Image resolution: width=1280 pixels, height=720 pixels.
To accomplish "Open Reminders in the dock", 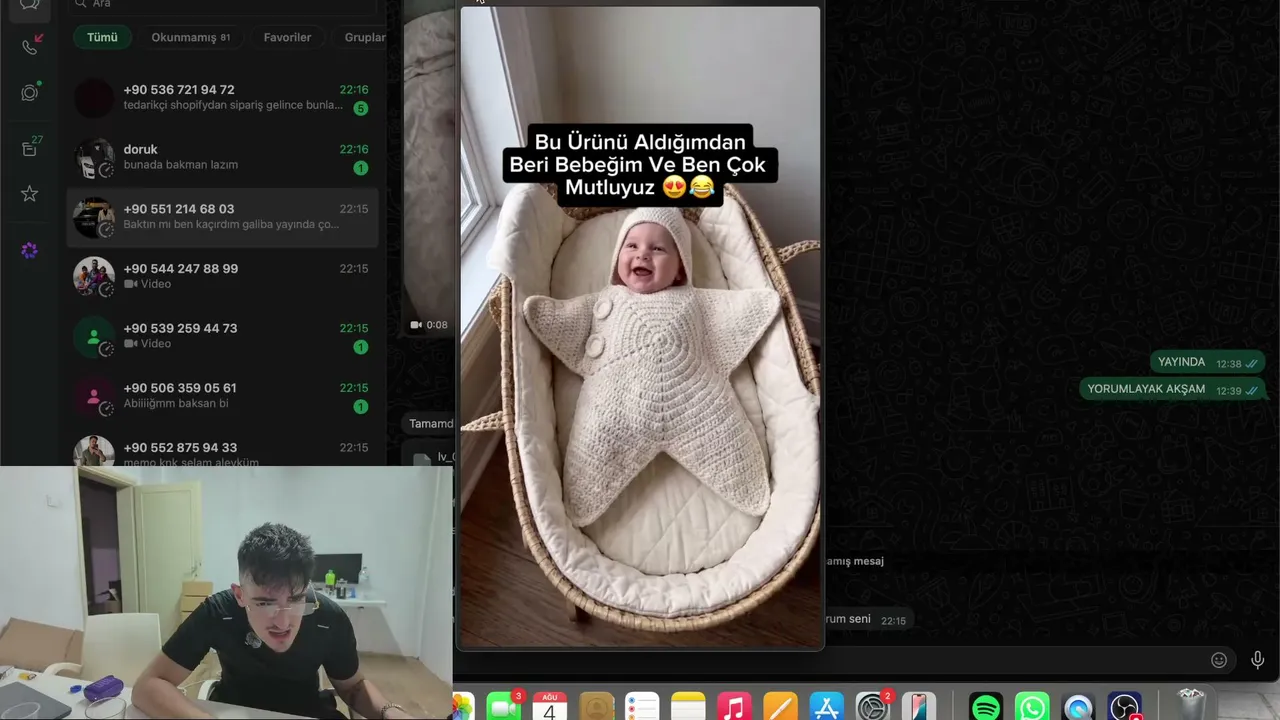I will click(x=642, y=707).
